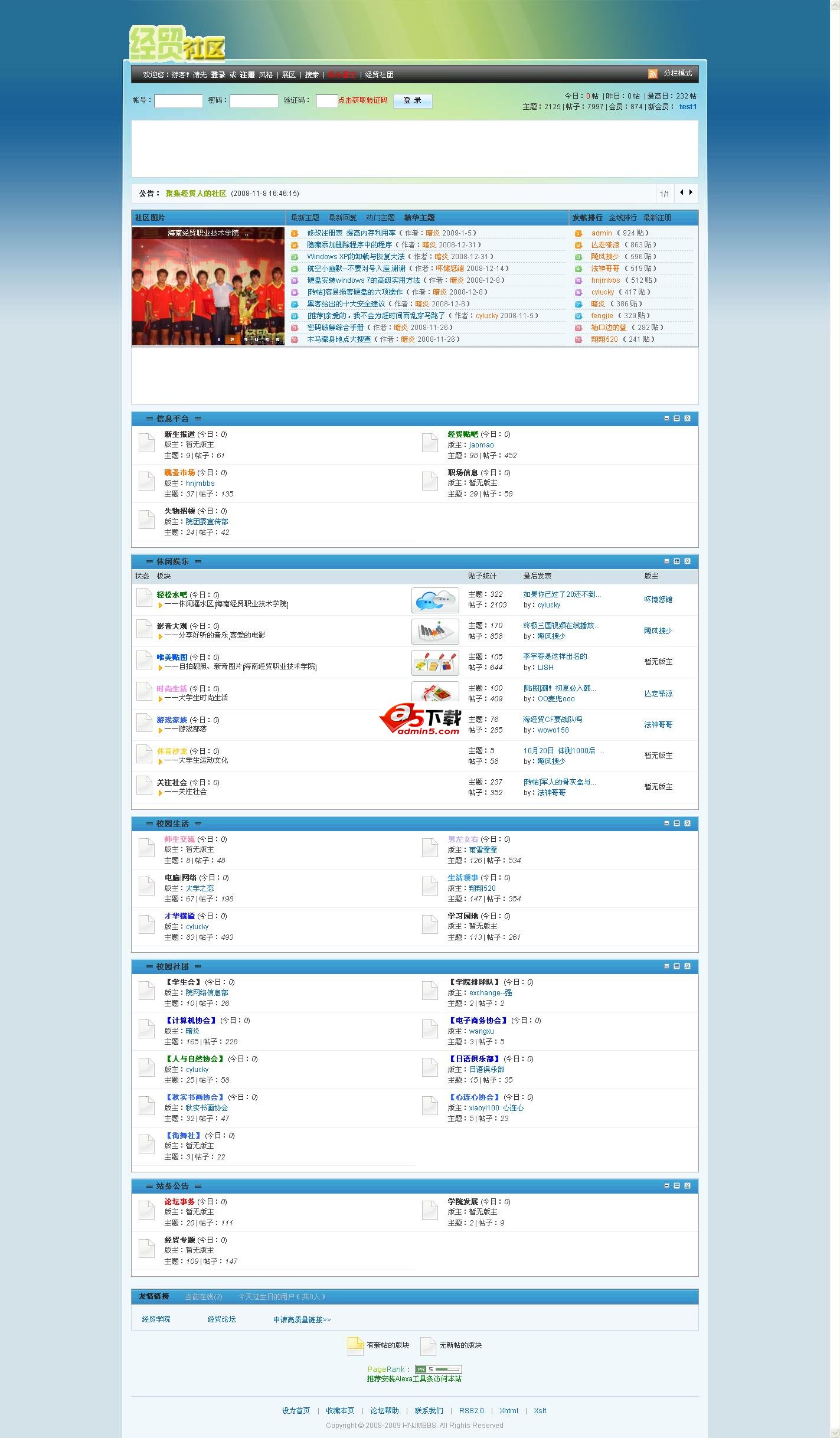Open the 展区 menu in top bar
The height and width of the screenshot is (1438, 840).
(x=289, y=75)
